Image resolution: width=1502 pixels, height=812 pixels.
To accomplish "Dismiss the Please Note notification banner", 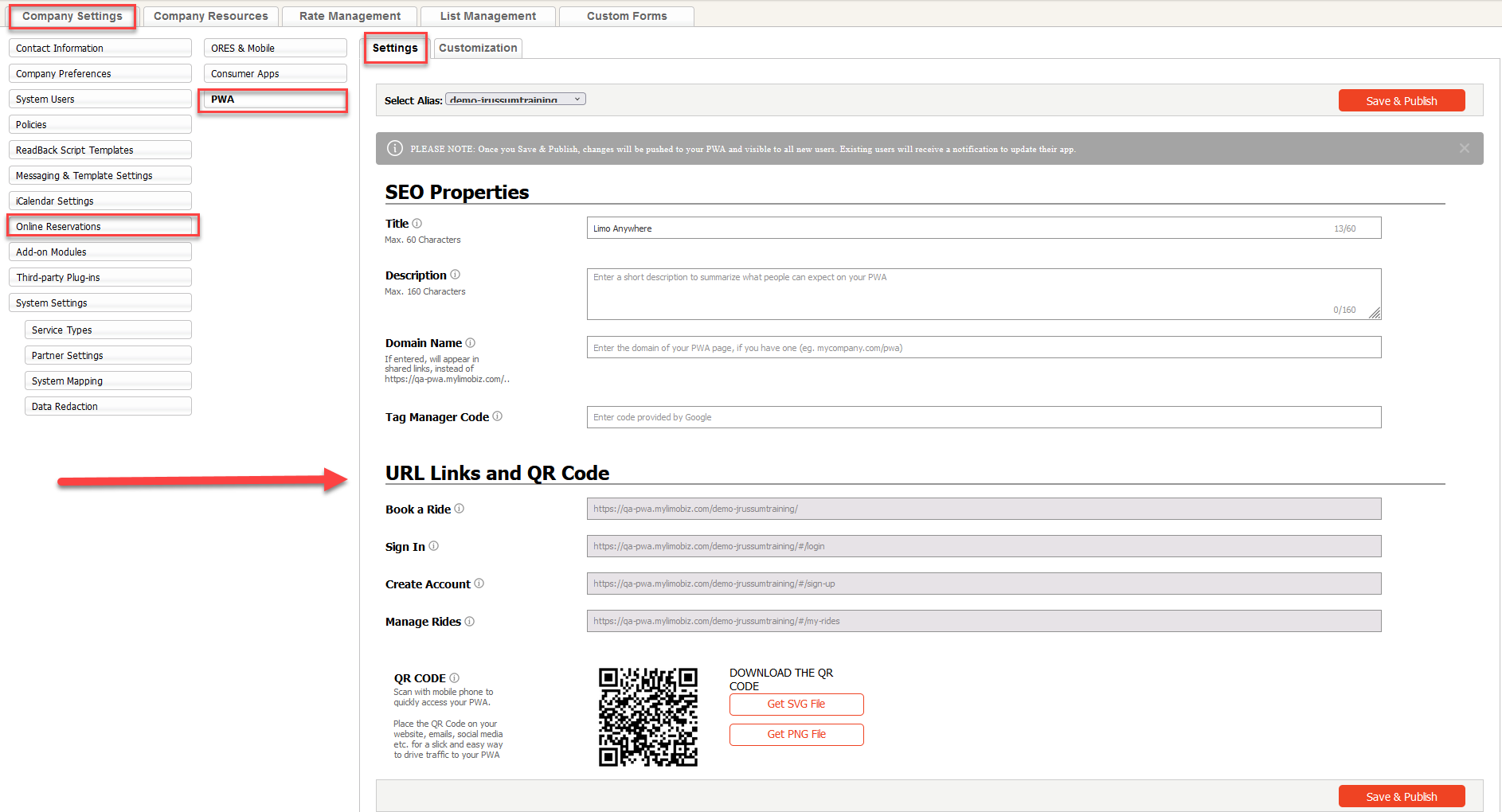I will tap(1464, 148).
